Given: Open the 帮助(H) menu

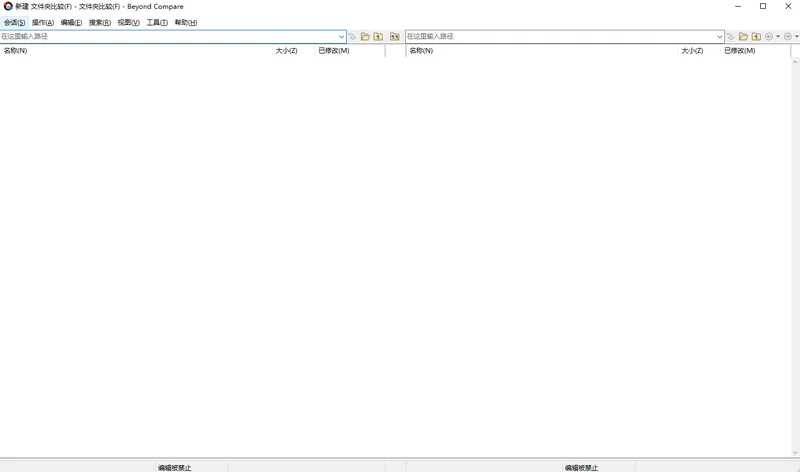Looking at the screenshot, I should point(186,22).
